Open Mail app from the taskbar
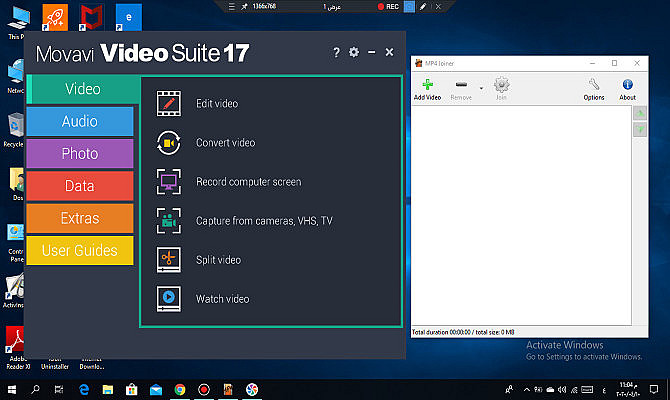670x400 pixels. pos(156,389)
